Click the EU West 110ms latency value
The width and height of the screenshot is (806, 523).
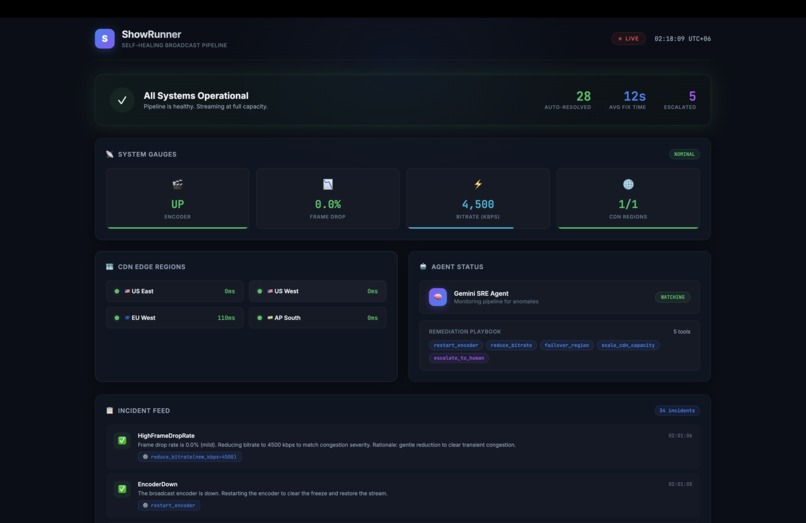pos(226,318)
